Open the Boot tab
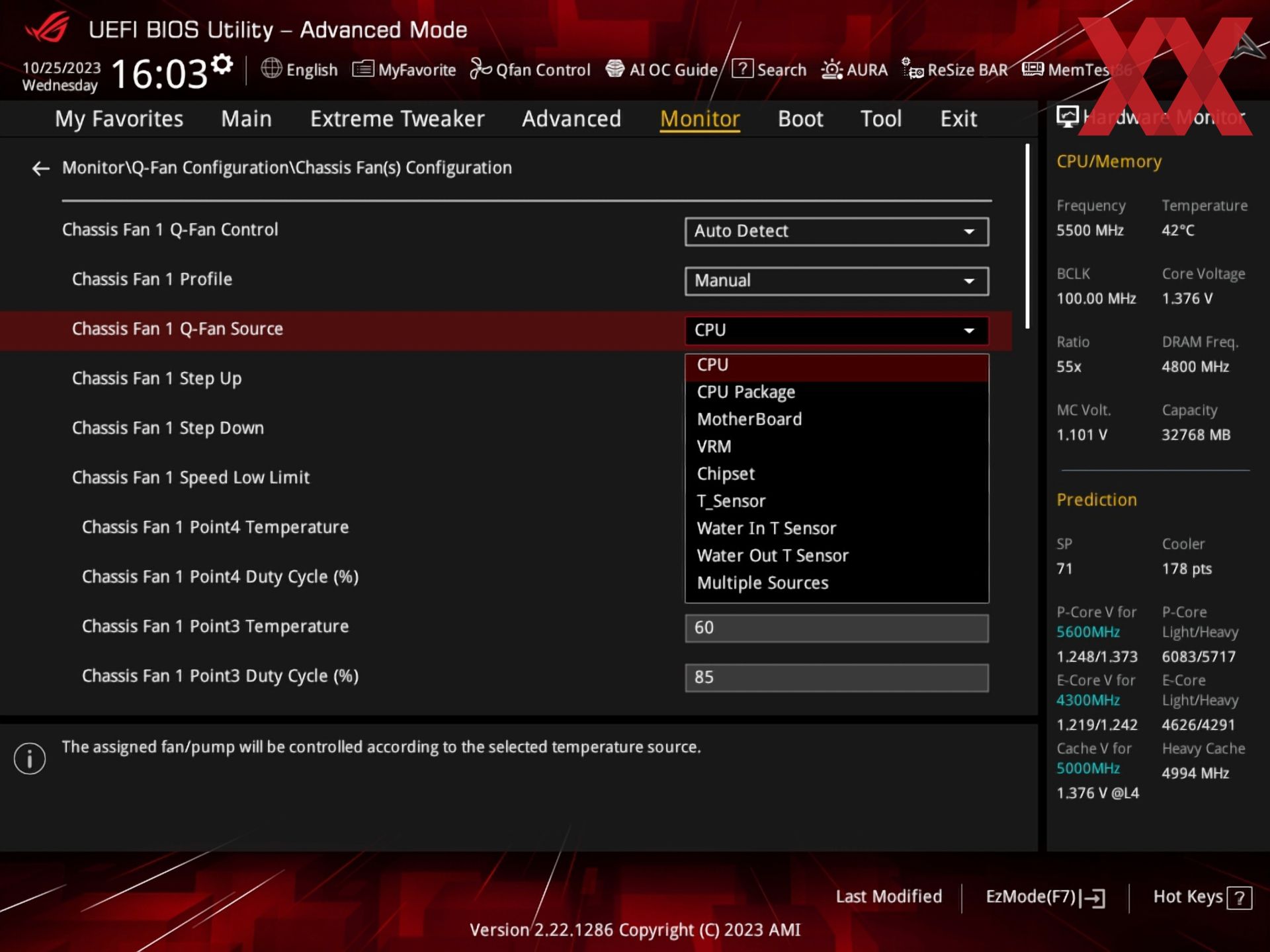 800,119
